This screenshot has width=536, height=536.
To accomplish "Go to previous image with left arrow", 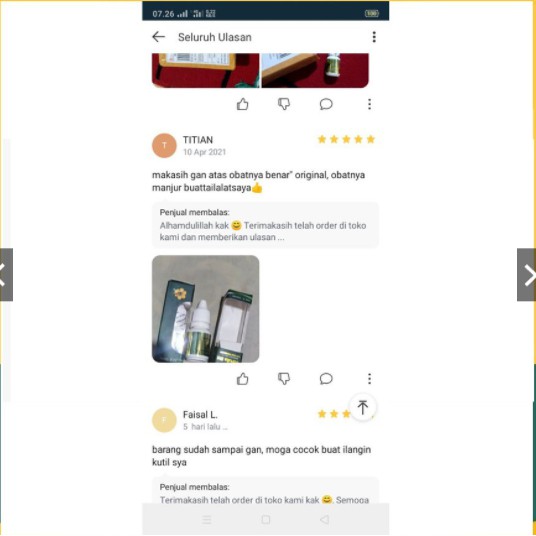I will pos(6,274).
